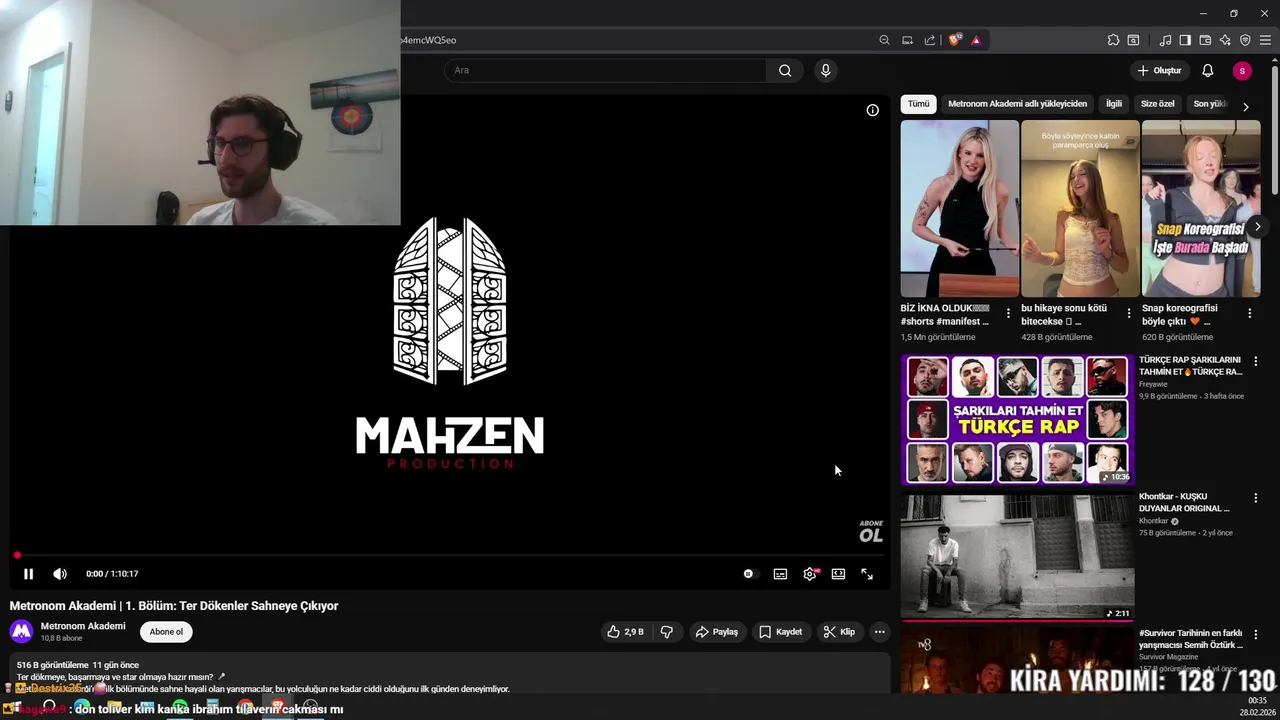This screenshot has height=720, width=1280.
Task: Click the taskbar clock showing 00:35
Action: tap(1257, 700)
